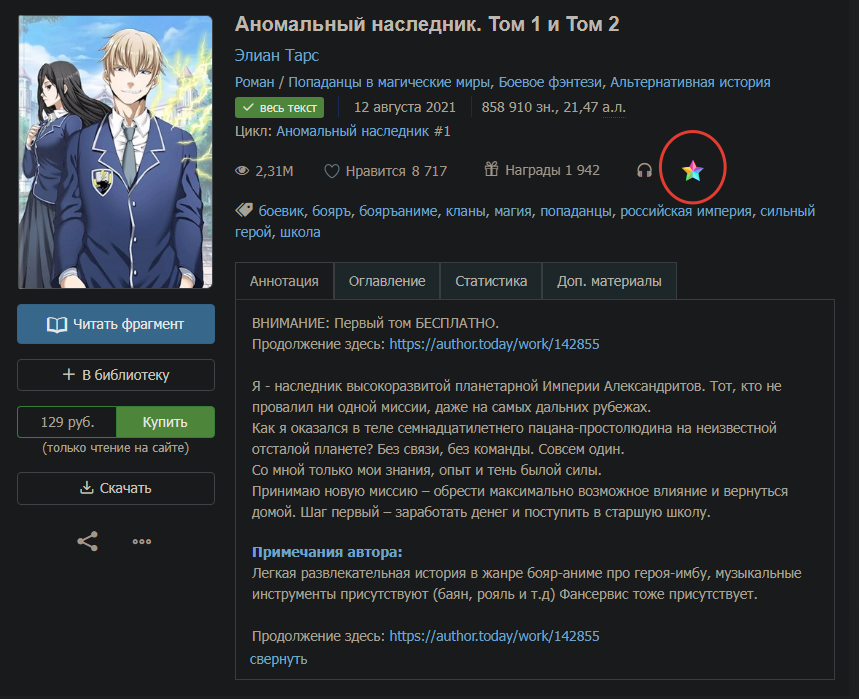
Task: Click the rainbow star icon
Action: 692,171
